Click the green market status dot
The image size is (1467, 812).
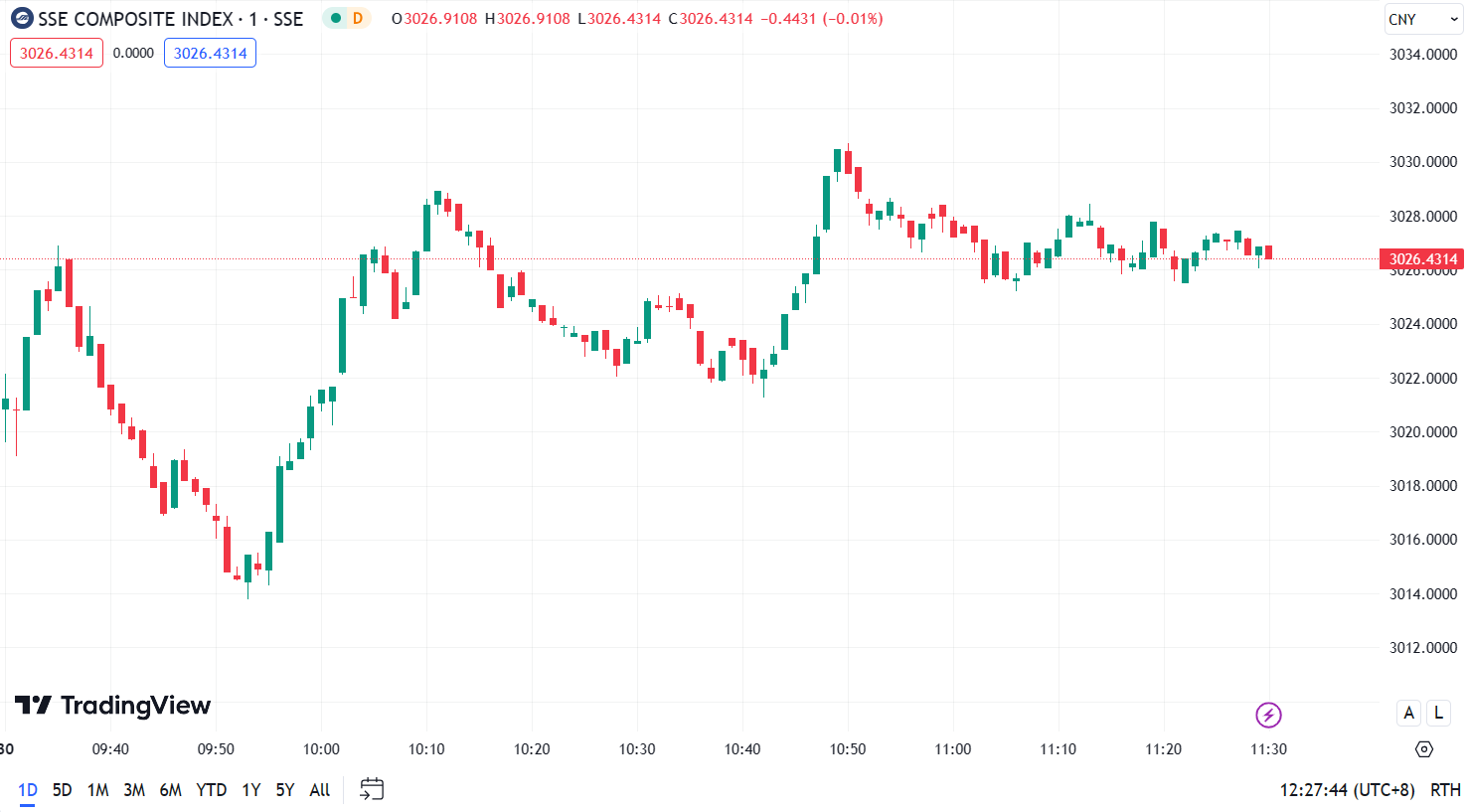[x=336, y=19]
